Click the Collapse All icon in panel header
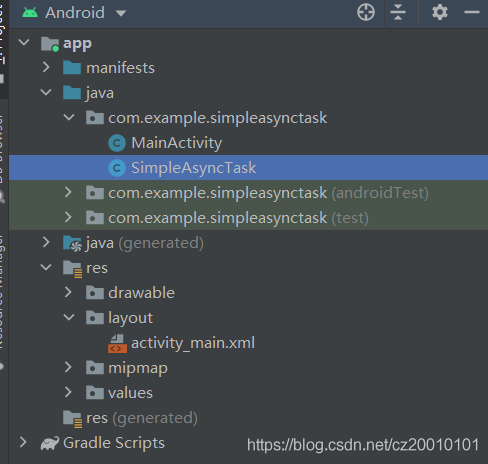The height and width of the screenshot is (464, 488). (x=398, y=13)
